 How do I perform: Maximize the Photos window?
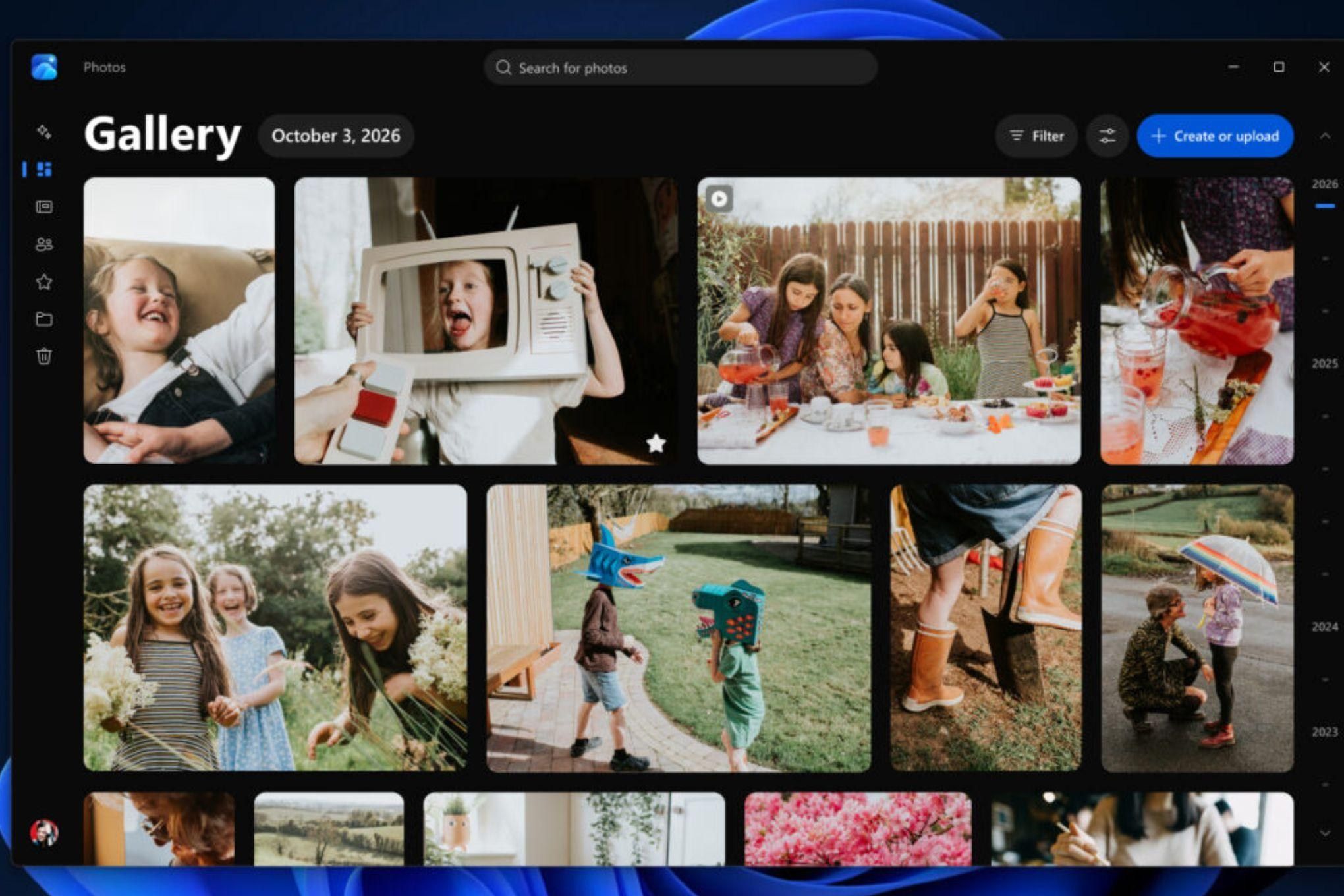(x=1279, y=67)
